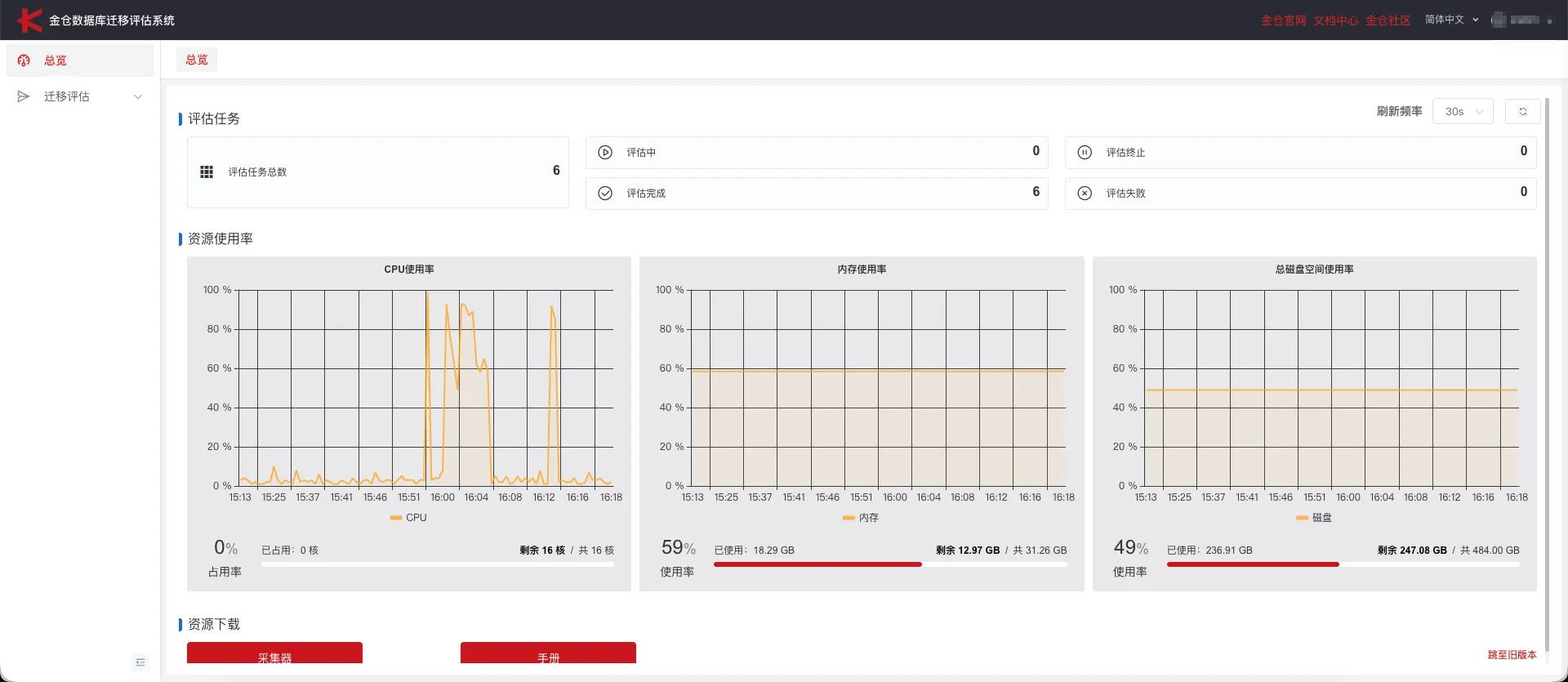Image resolution: width=1568 pixels, height=682 pixels.
Task: Click the 59% memory usage value
Action: point(679,547)
